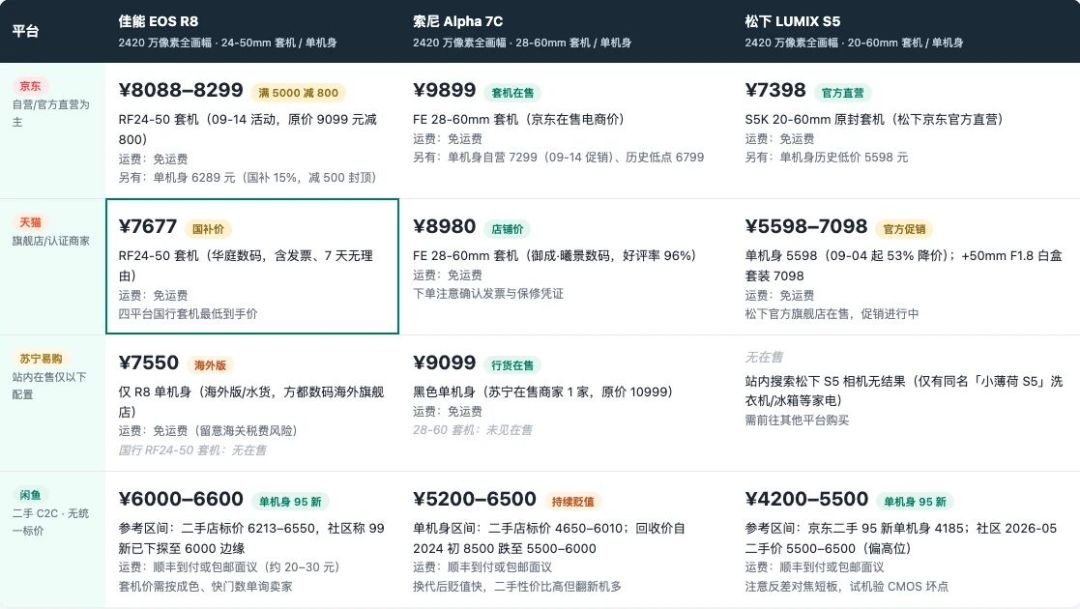Image resolution: width=1080 pixels, height=609 pixels.
Task: Click the 官方直营 badge
Action: coord(842,93)
